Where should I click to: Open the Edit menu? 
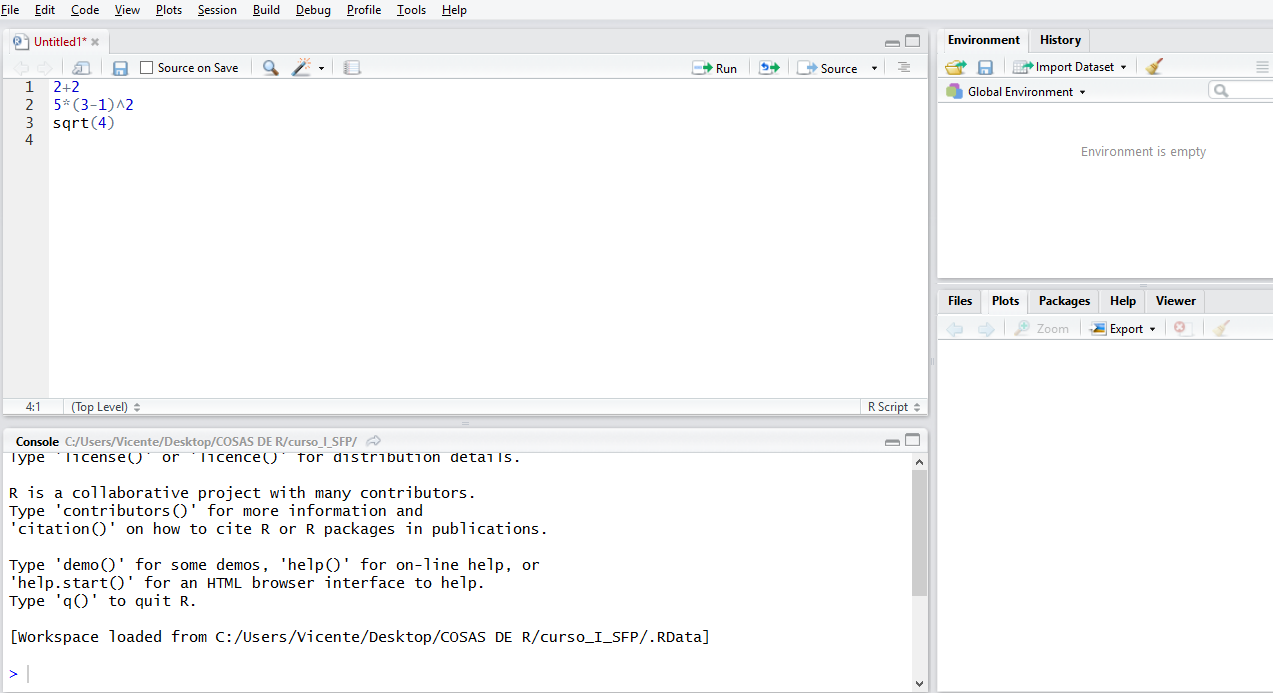[45, 10]
